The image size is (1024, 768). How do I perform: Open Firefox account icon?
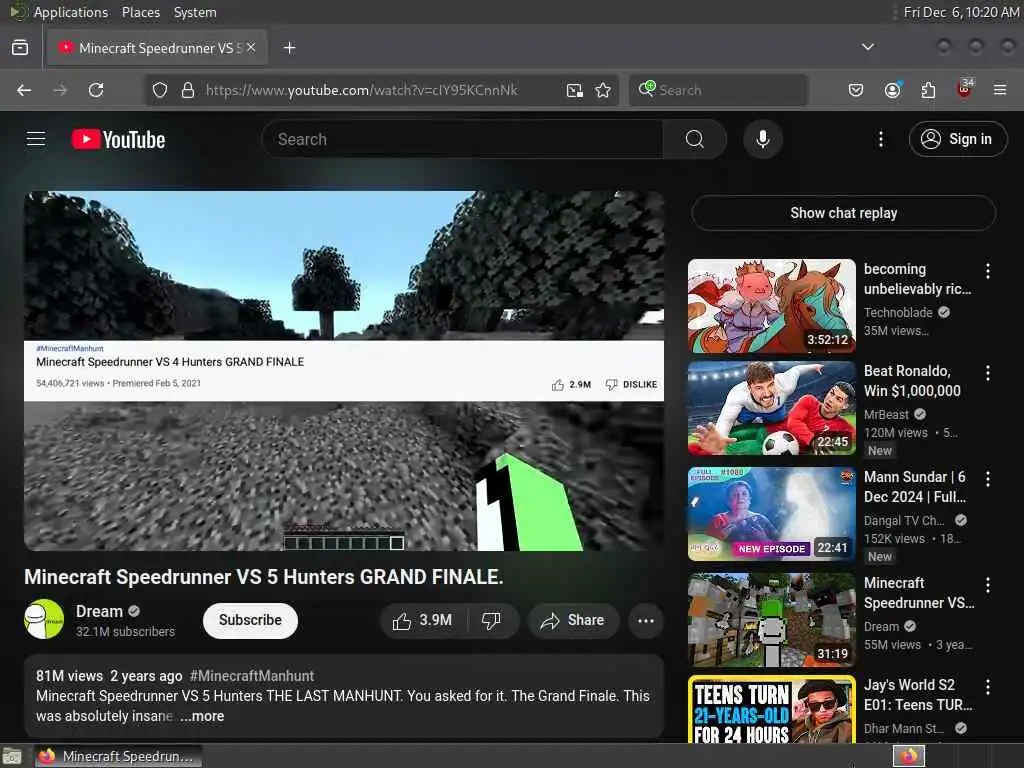[892, 90]
